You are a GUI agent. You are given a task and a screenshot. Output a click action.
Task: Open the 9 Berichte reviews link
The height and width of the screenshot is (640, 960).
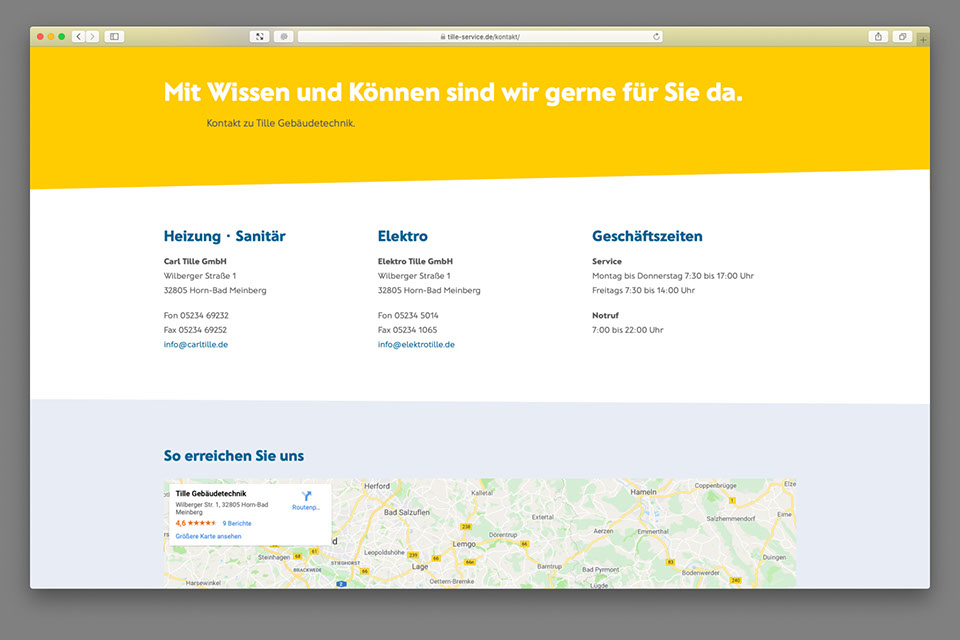coord(237,523)
